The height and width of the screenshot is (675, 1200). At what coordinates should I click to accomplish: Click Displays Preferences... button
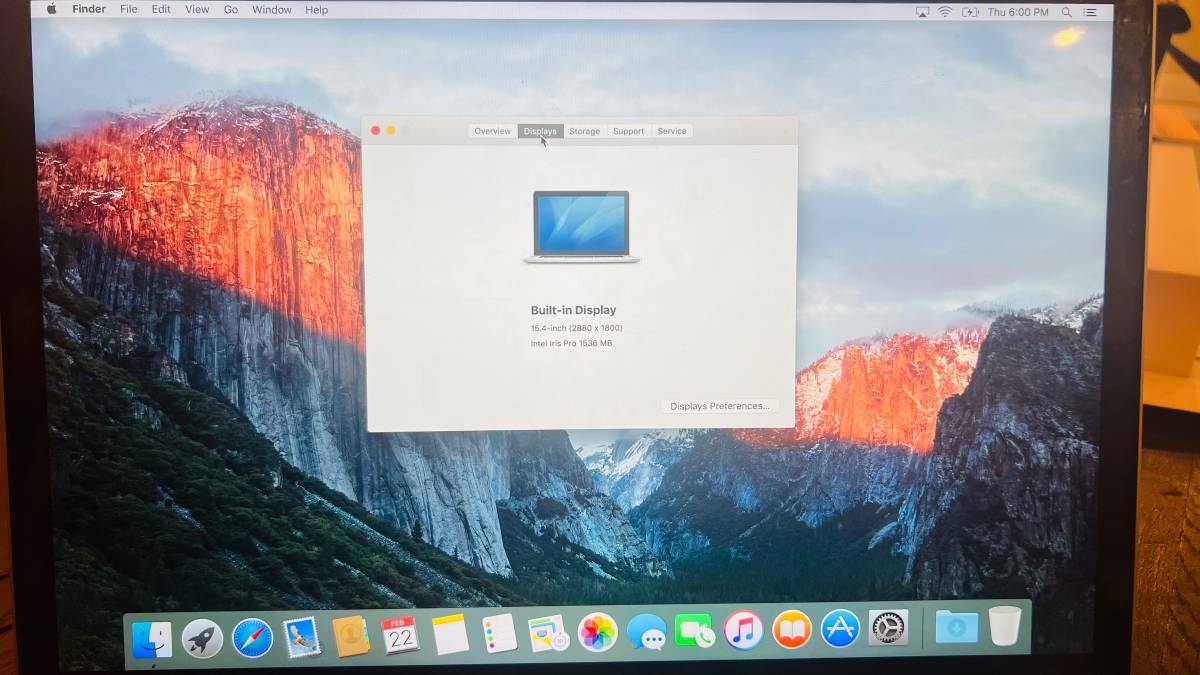tap(720, 406)
